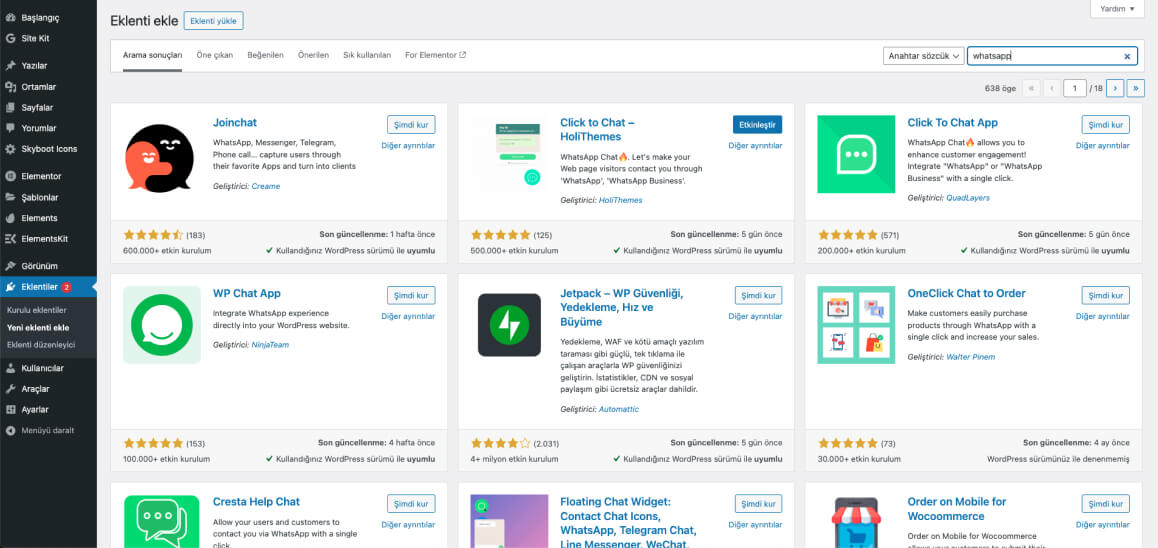Image resolution: width=1158 pixels, height=548 pixels.
Task: Switch to Sık kullanılan tab
Action: pyautogui.click(x=367, y=55)
